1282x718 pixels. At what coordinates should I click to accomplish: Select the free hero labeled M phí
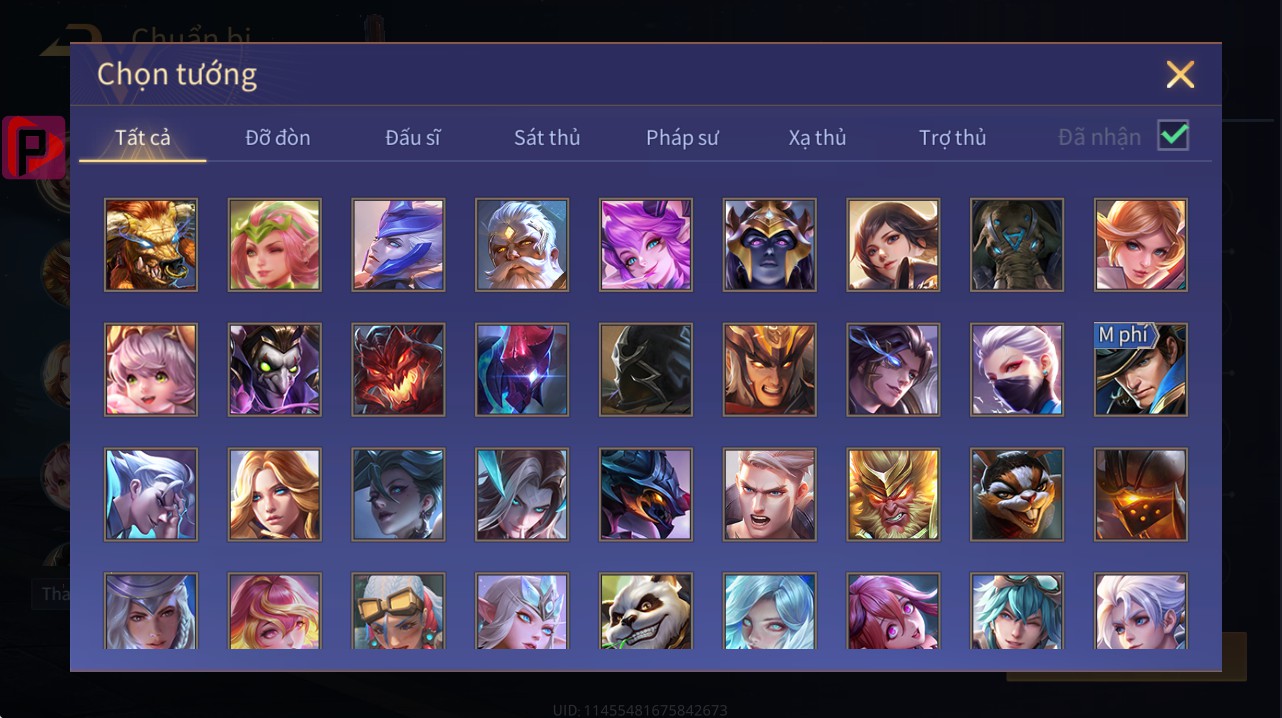(x=1141, y=369)
